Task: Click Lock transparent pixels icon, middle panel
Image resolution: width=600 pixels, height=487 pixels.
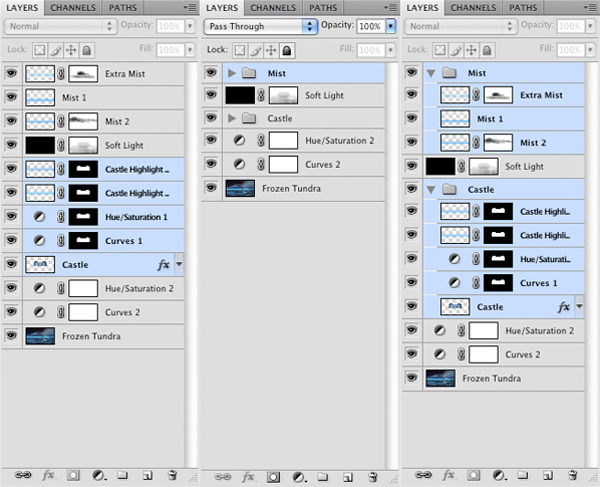Action: tap(240, 50)
